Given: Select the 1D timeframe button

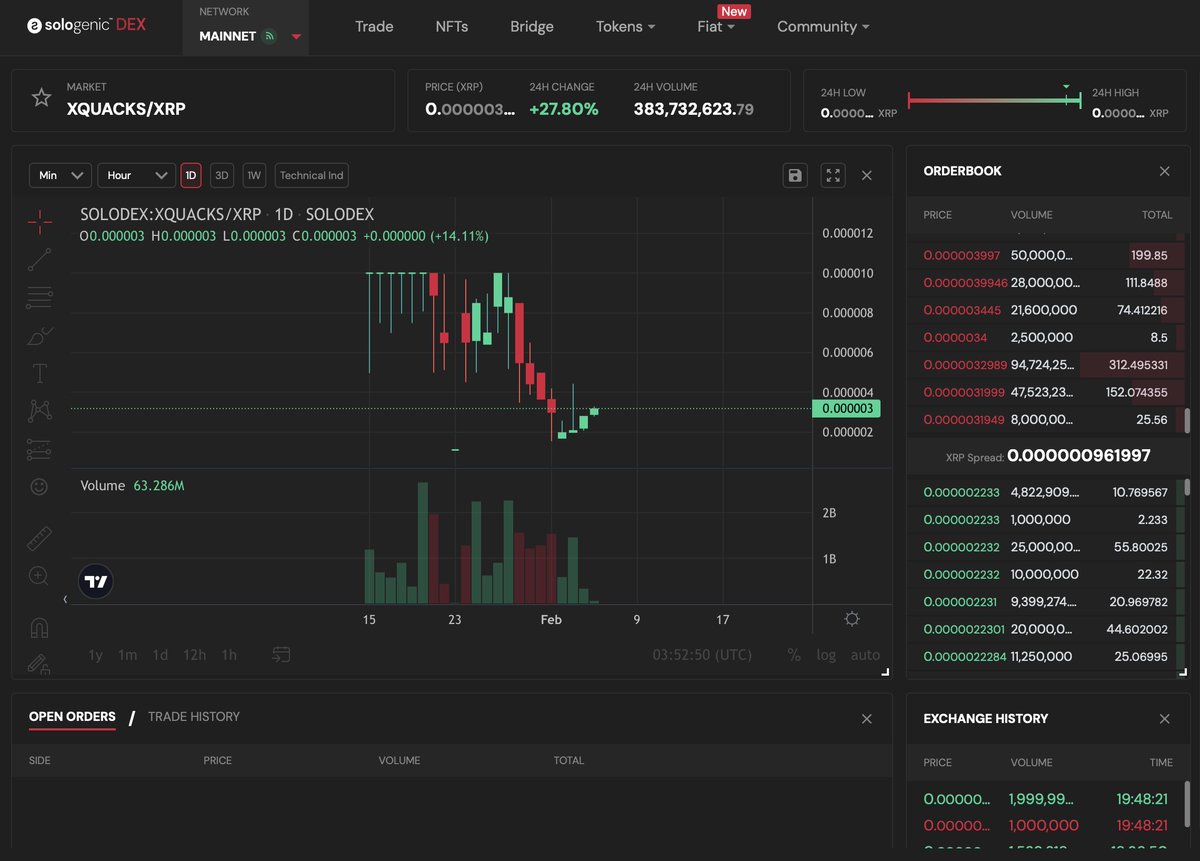Looking at the screenshot, I should pyautogui.click(x=191, y=175).
